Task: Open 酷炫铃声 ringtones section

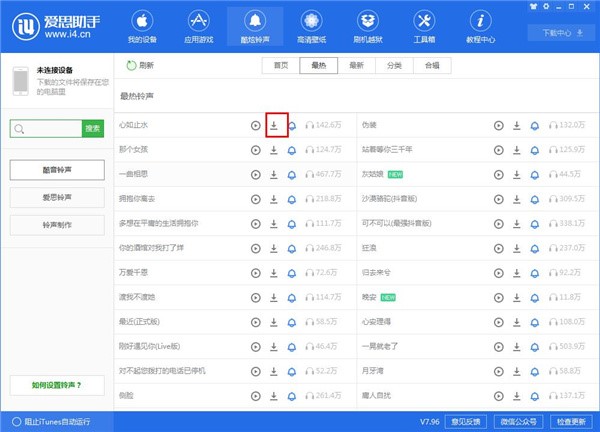Action: 255,26
